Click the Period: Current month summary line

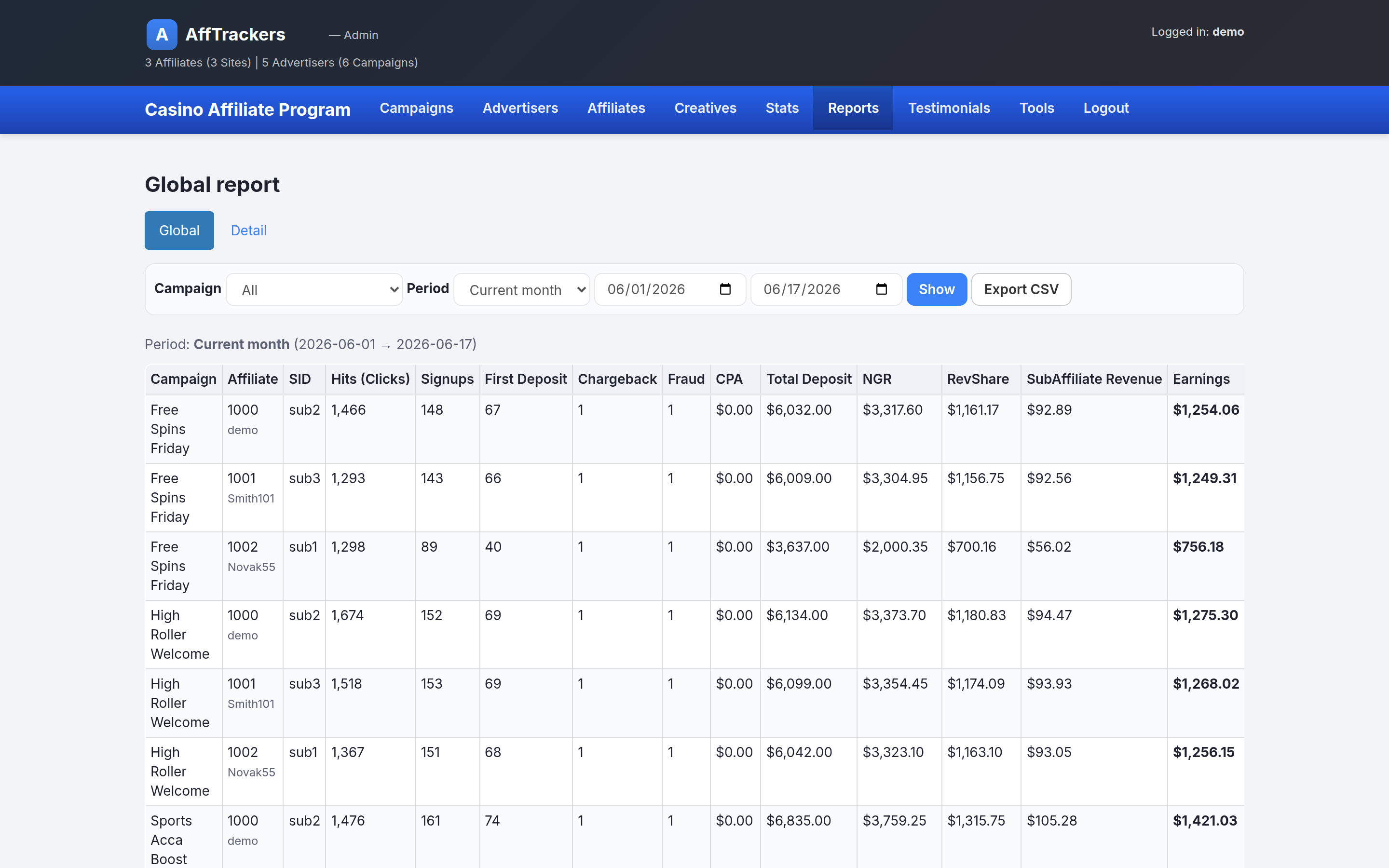click(310, 344)
